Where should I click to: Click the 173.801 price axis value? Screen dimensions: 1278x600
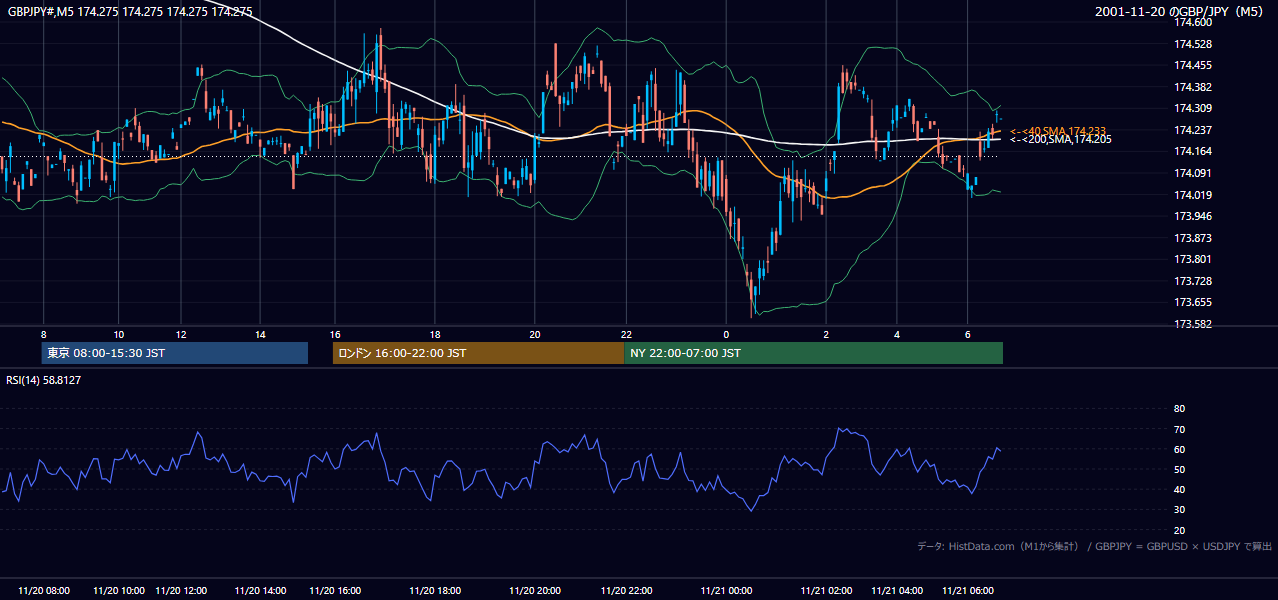click(1192, 260)
